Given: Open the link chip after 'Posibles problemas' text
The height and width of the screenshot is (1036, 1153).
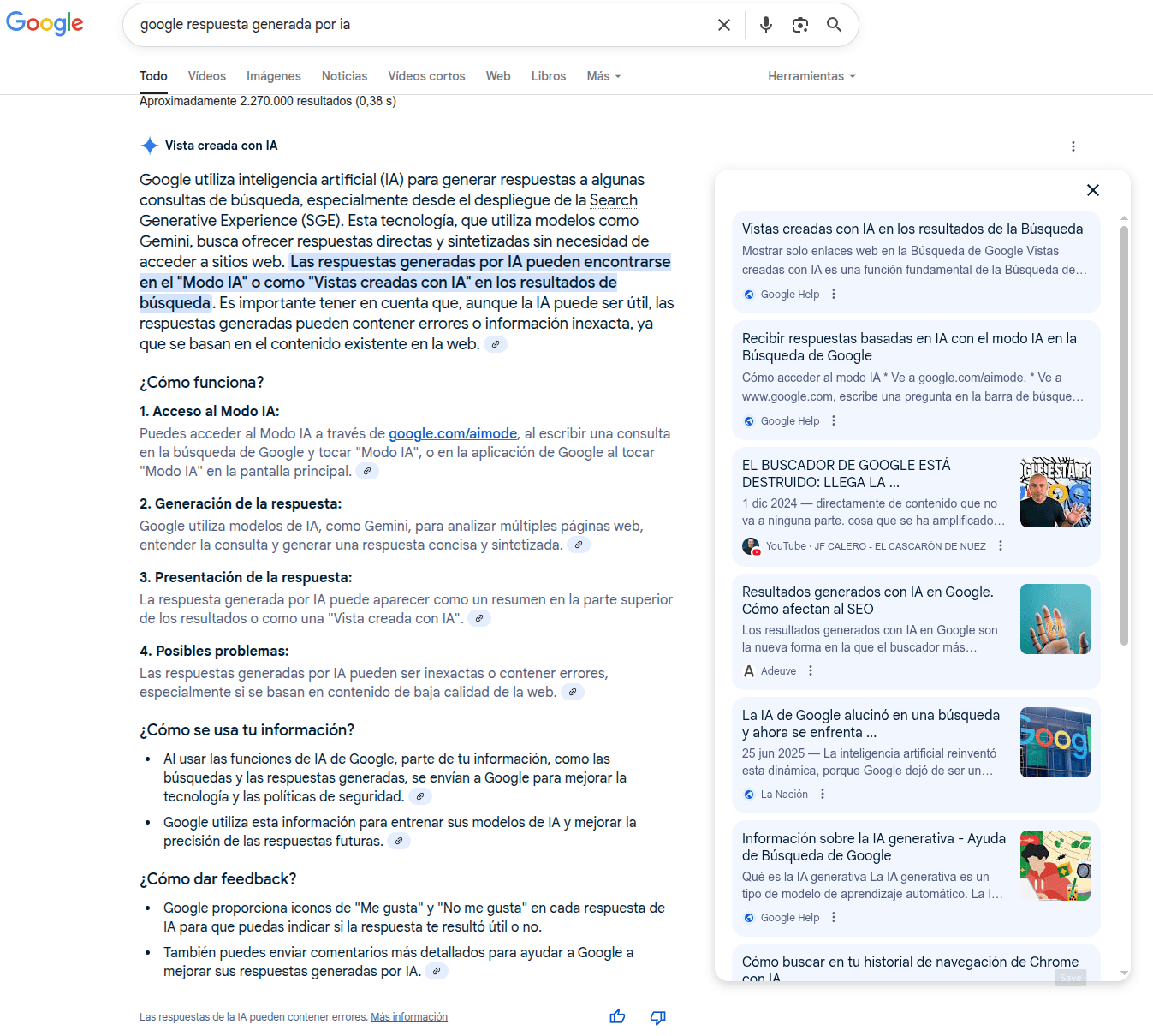Looking at the screenshot, I should point(573,692).
